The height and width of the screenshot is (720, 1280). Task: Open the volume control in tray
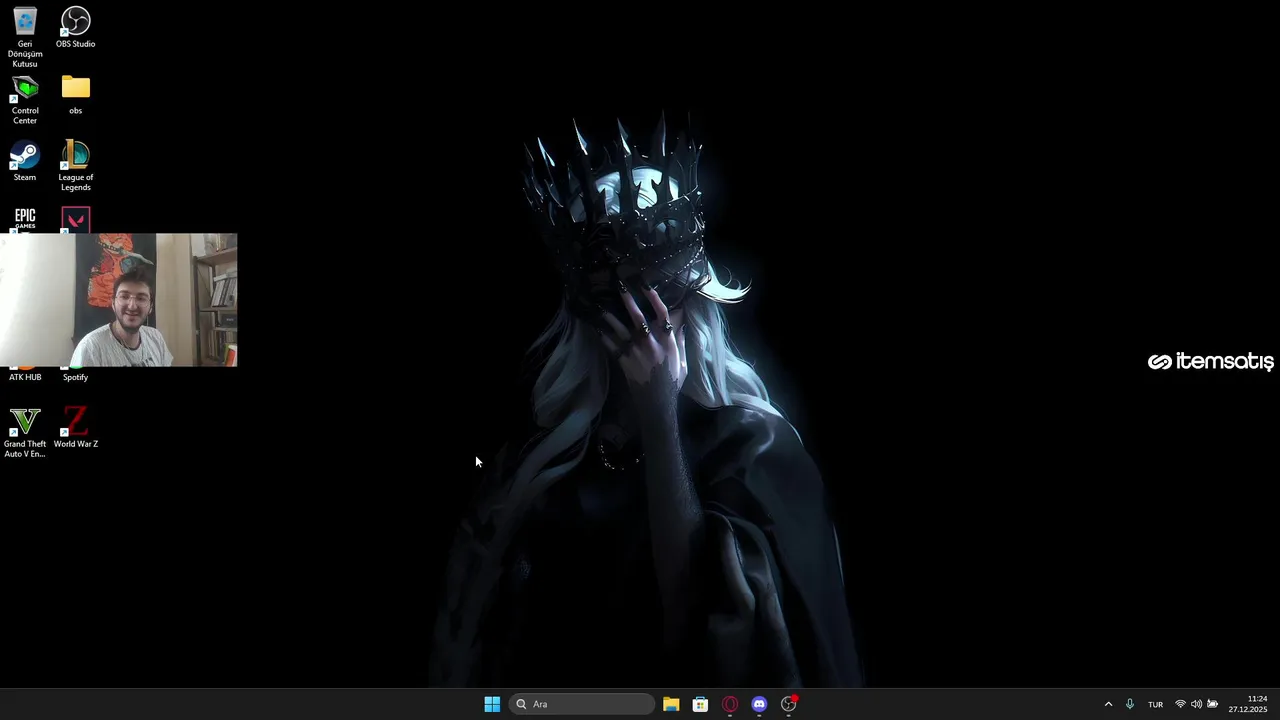(x=1196, y=704)
